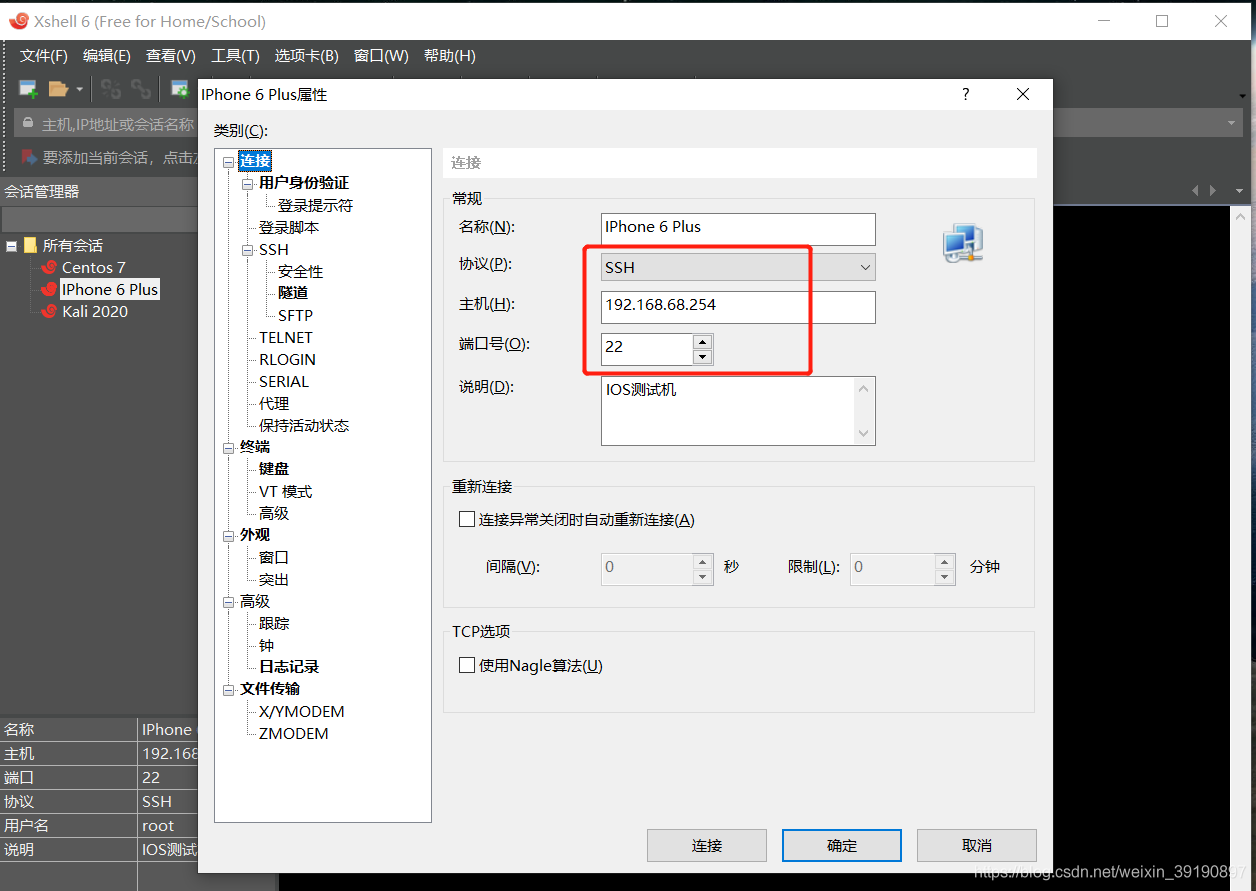
Task: Enable the 使用Nagle算法 checkbox
Action: pyautogui.click(x=466, y=664)
